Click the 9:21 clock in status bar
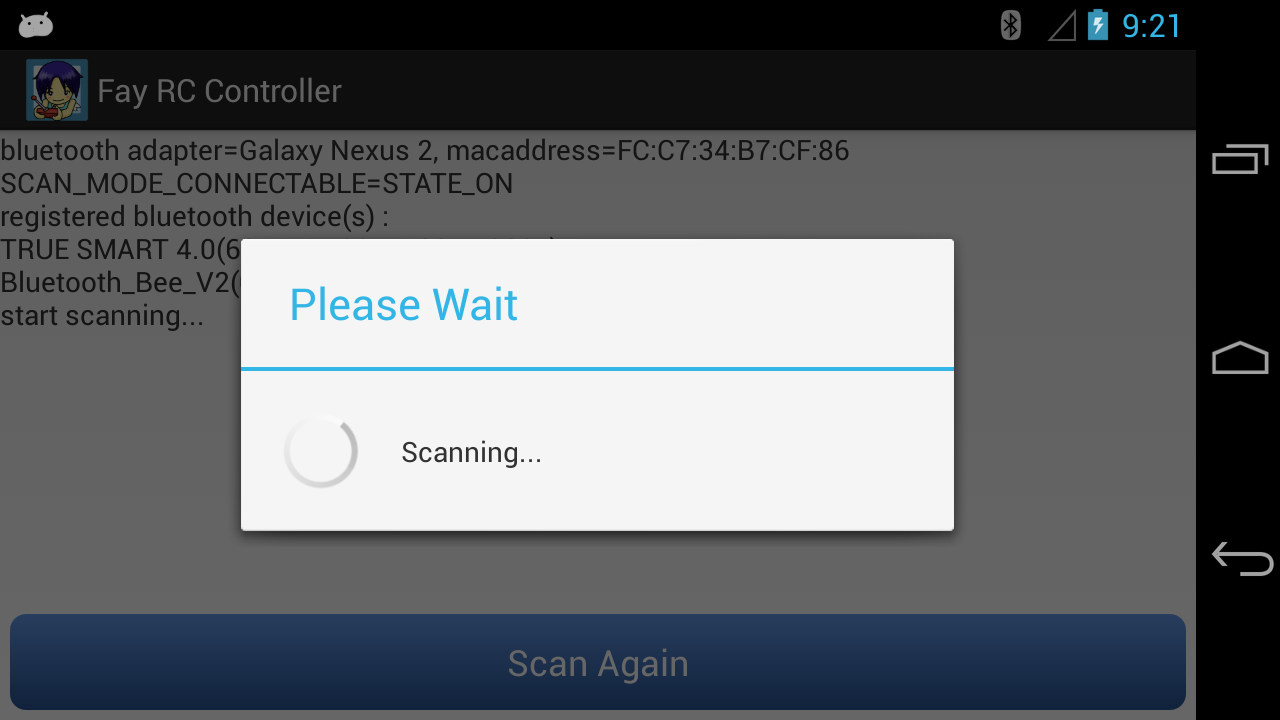Image resolution: width=1280 pixels, height=720 pixels. click(x=1151, y=26)
